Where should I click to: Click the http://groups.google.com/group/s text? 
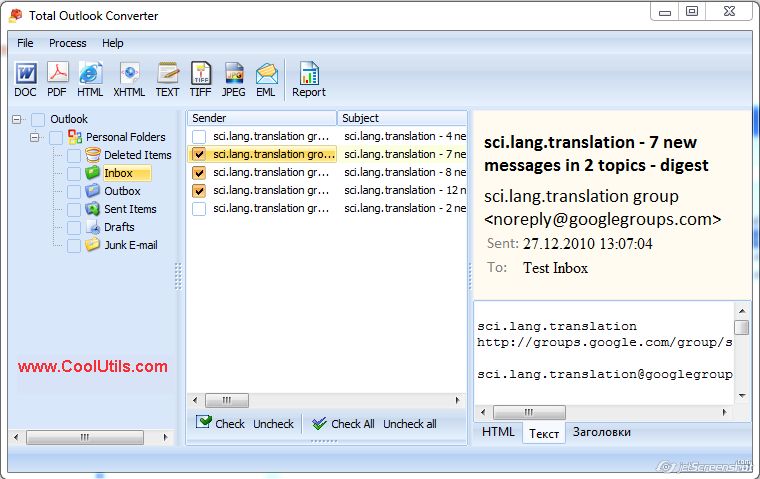[604, 342]
